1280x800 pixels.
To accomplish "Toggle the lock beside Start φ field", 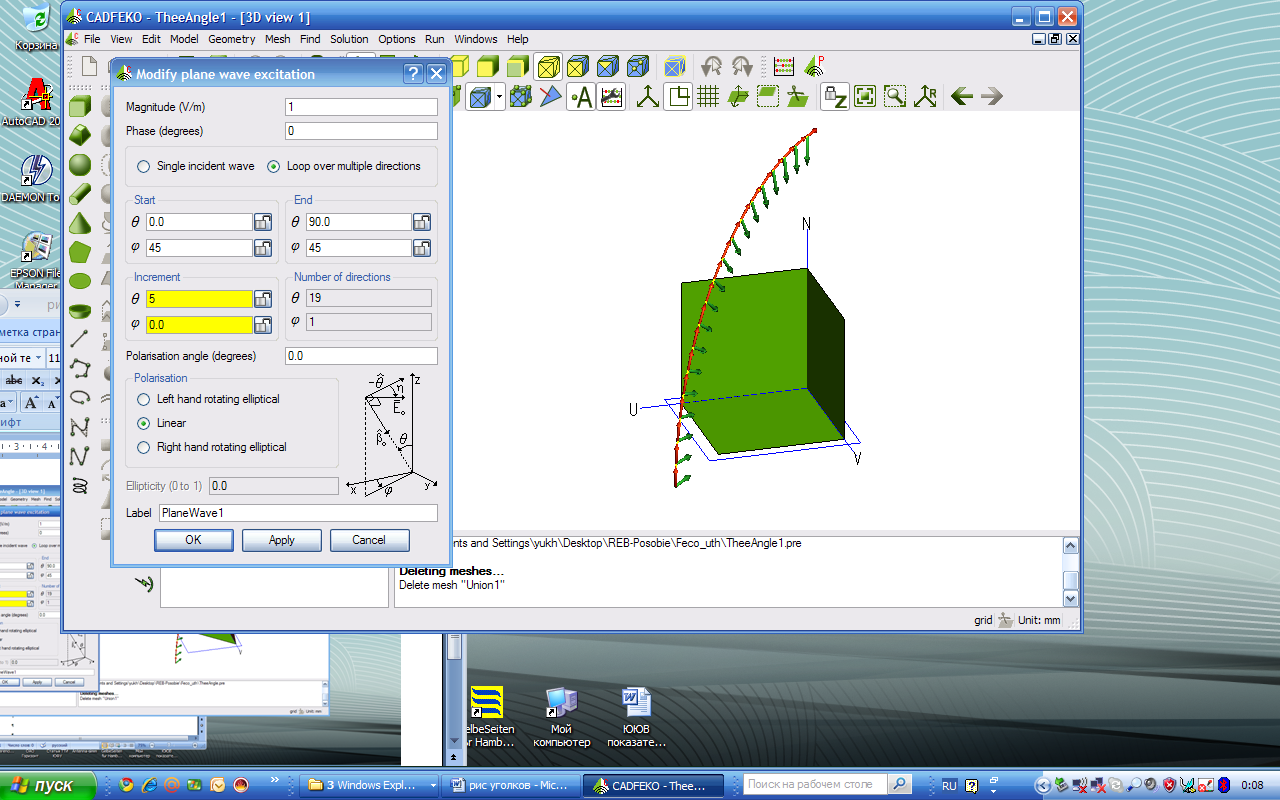I will point(263,248).
